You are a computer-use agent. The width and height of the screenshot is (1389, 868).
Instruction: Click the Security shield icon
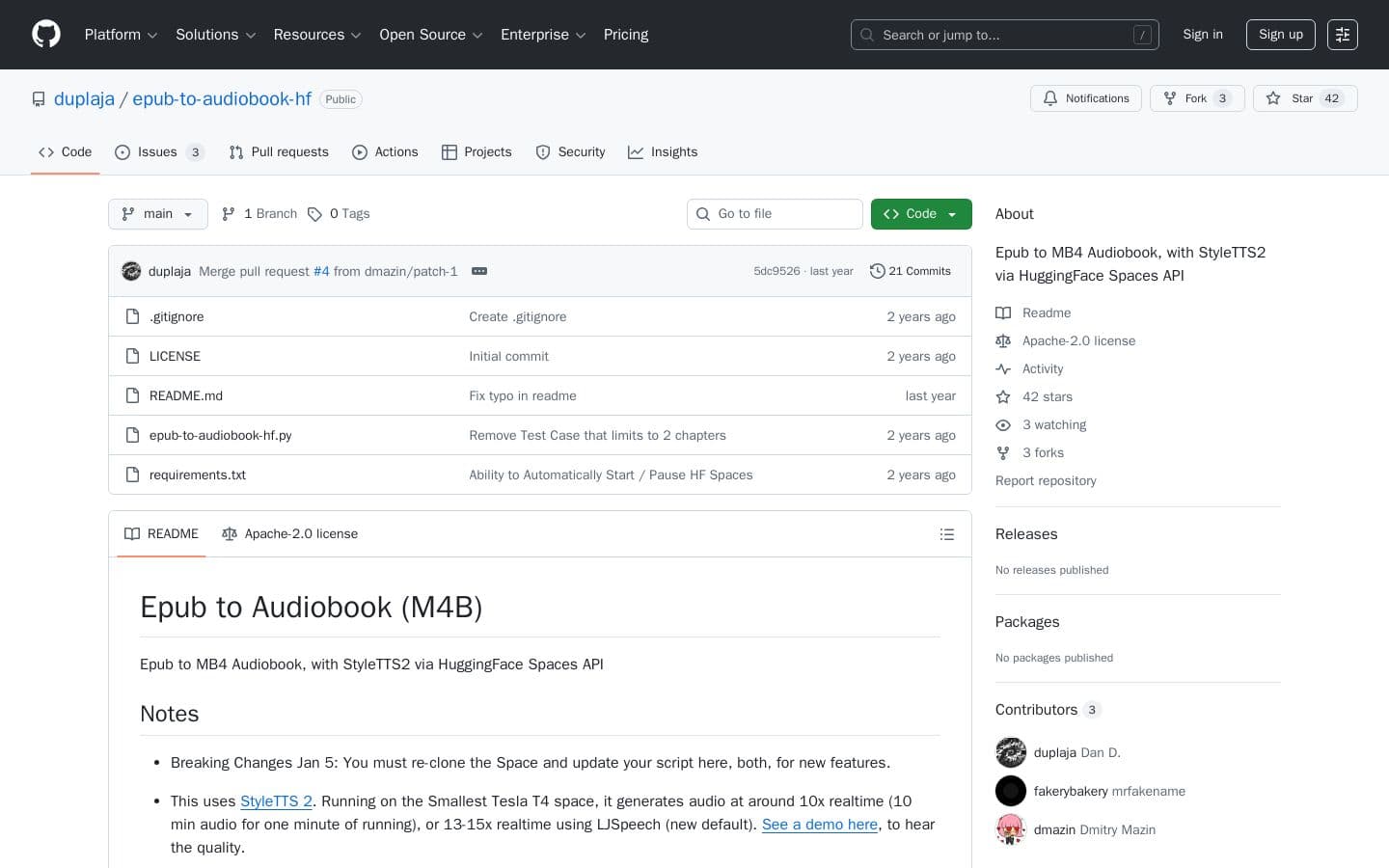tap(543, 152)
